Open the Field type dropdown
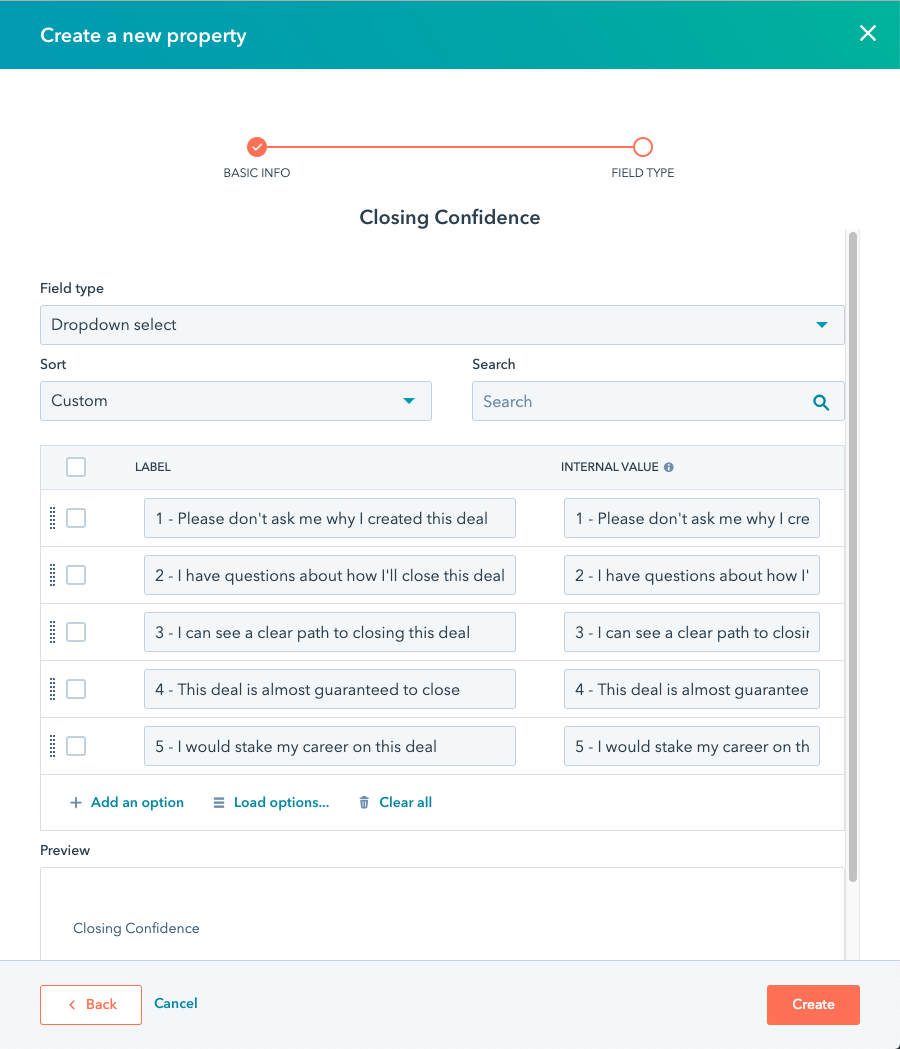This screenshot has height=1049, width=900. (442, 325)
